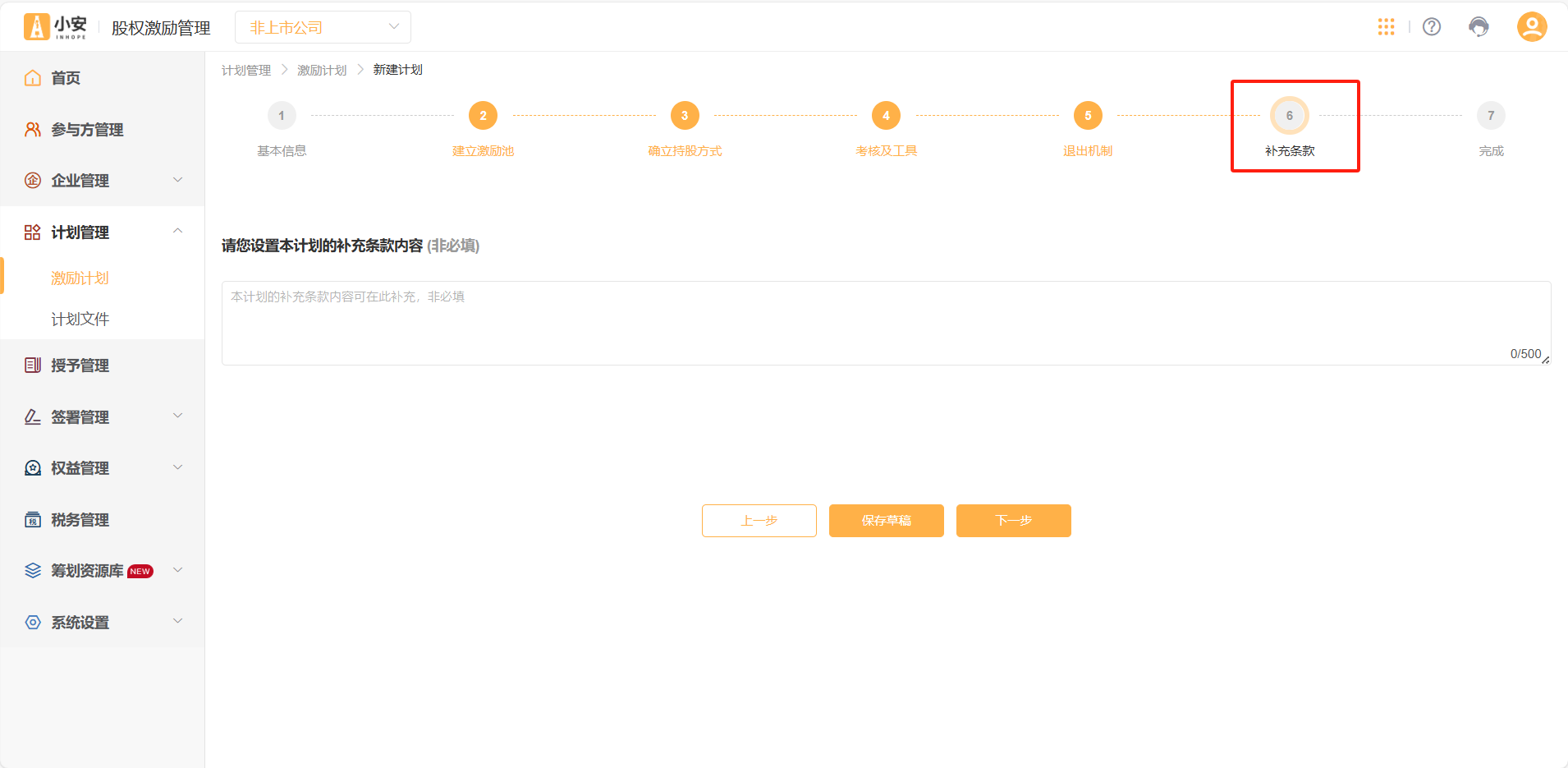Click the 签署管理 pen icon
Screen dimensions: 1568x768
coord(33,417)
